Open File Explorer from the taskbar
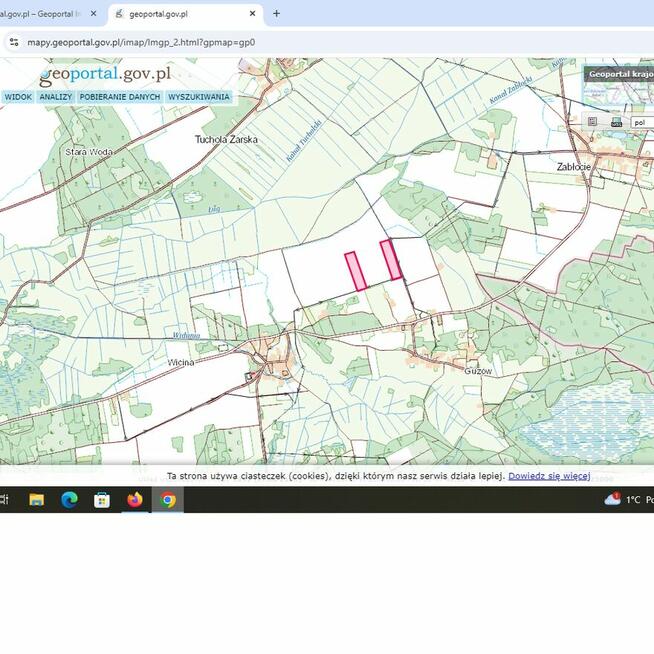 (37, 500)
